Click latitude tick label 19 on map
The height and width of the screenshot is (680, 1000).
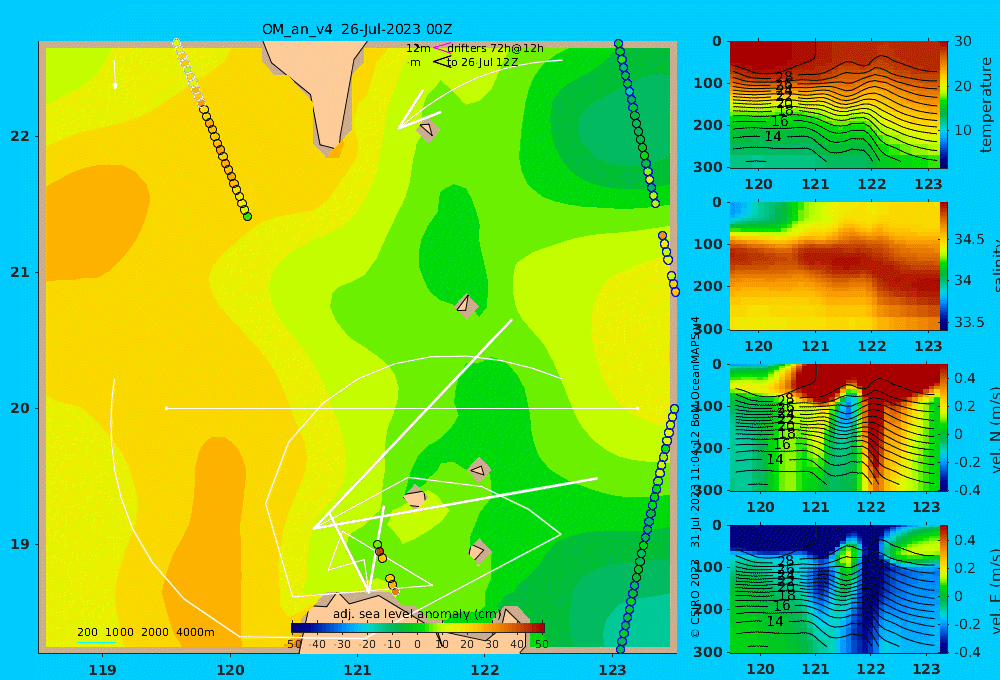[x=20, y=544]
